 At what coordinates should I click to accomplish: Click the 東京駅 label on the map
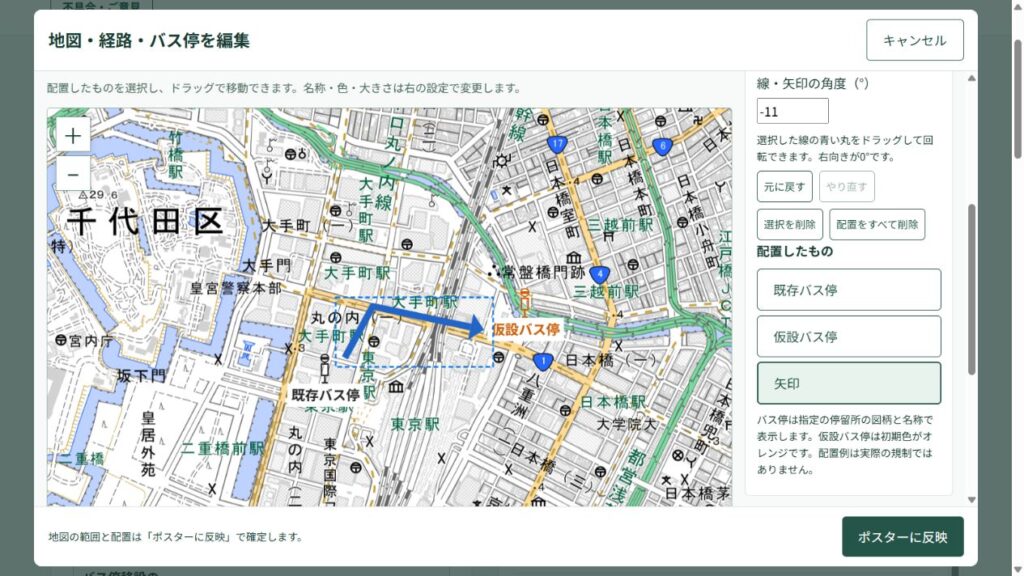[x=415, y=424]
